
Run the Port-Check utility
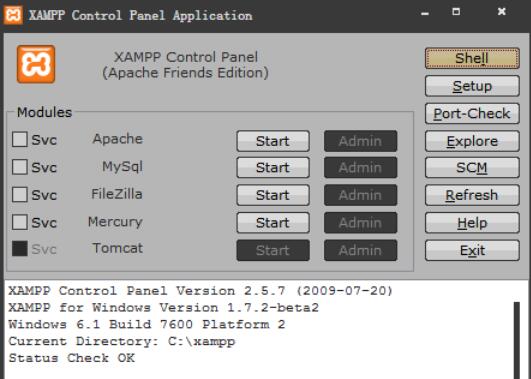pyautogui.click(x=472, y=113)
